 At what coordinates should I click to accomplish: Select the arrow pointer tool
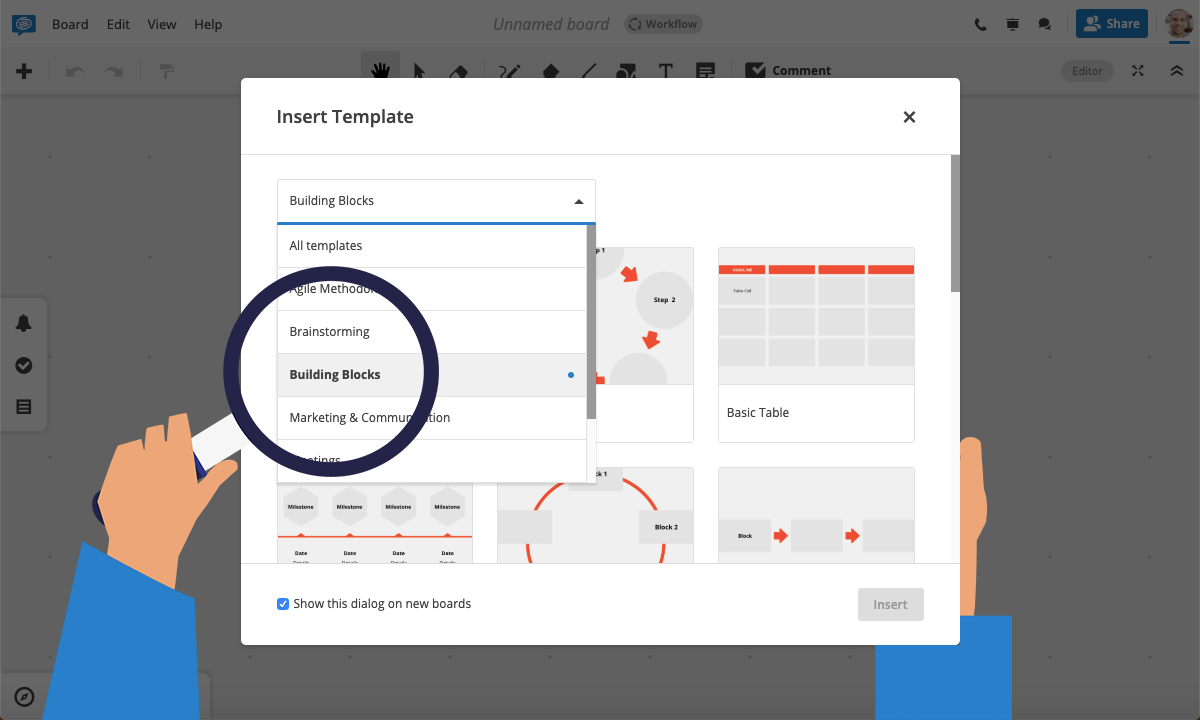click(x=419, y=71)
